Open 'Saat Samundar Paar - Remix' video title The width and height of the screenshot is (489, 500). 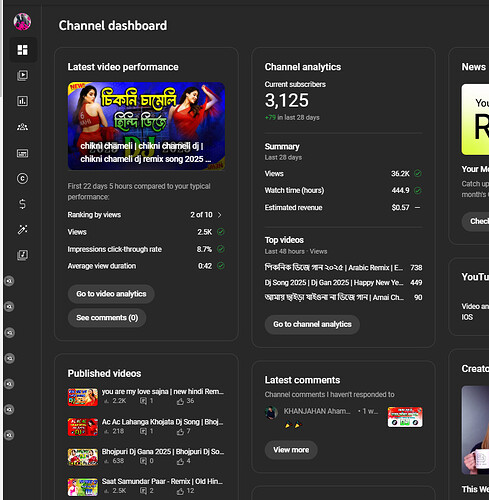(x=163, y=481)
